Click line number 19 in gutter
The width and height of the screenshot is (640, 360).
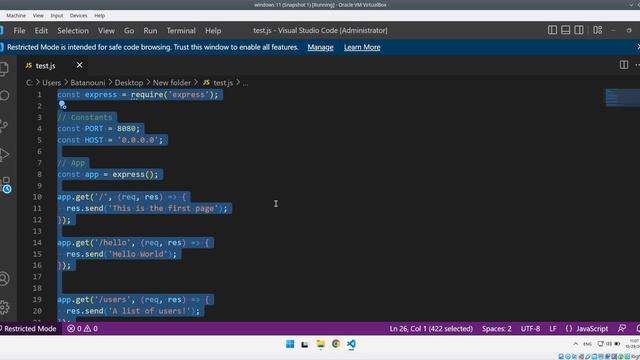37,299
